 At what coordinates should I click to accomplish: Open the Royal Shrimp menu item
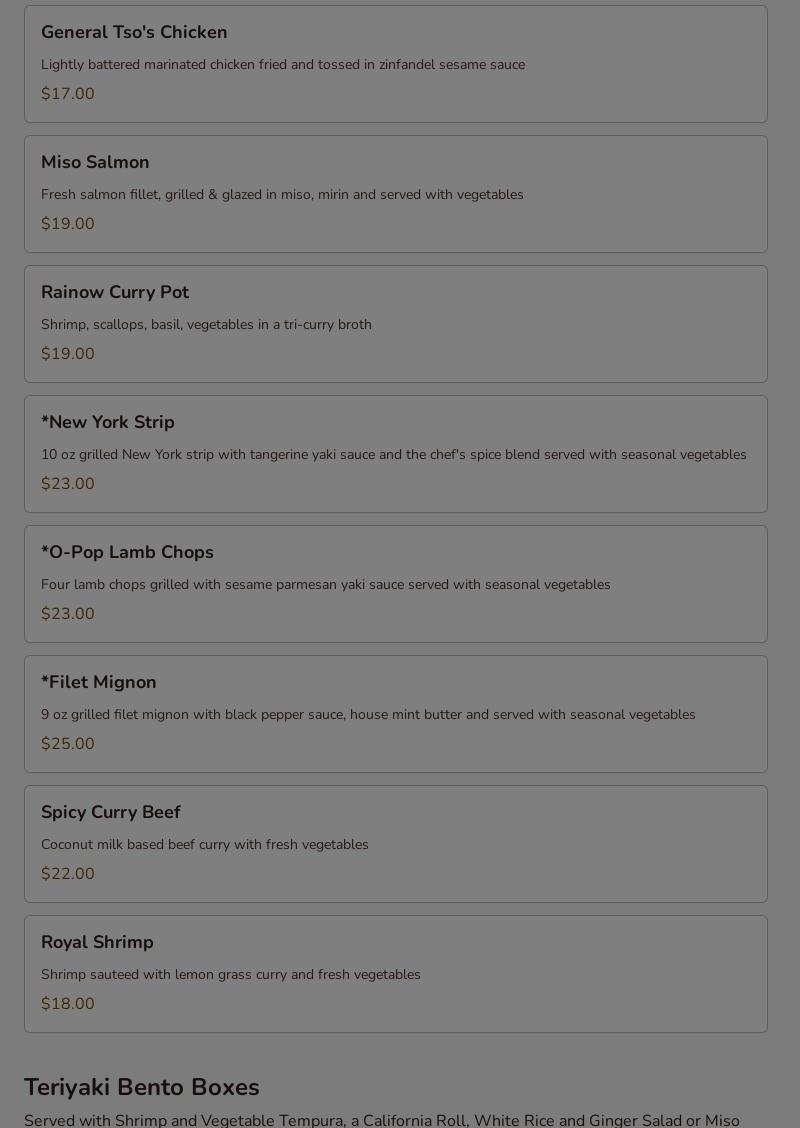pos(396,974)
